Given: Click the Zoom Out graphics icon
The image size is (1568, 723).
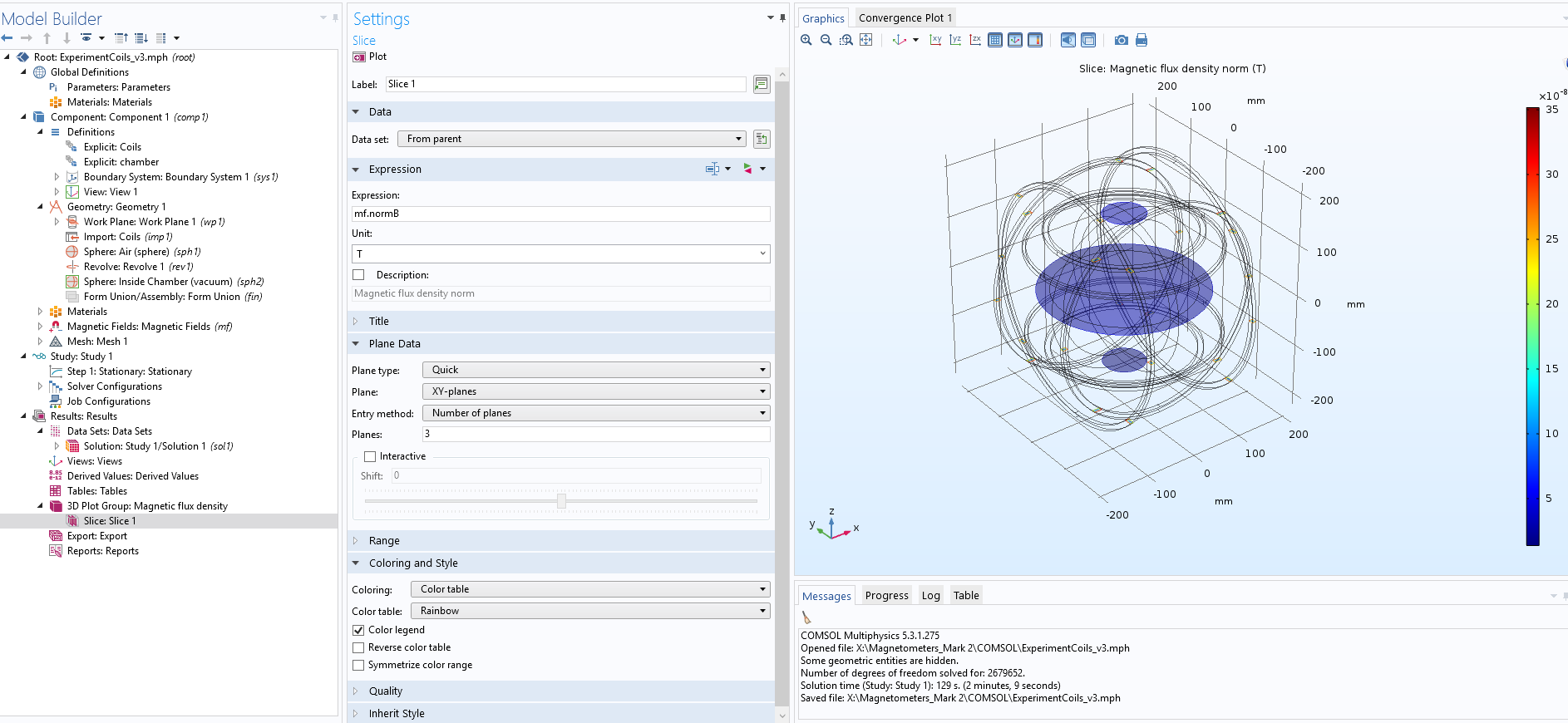Looking at the screenshot, I should tap(826, 40).
